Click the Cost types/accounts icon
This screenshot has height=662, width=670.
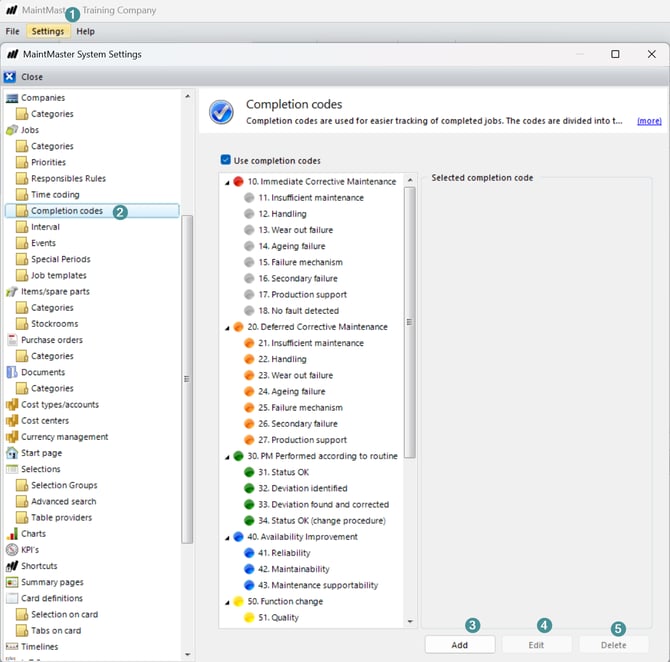pyautogui.click(x=12, y=404)
